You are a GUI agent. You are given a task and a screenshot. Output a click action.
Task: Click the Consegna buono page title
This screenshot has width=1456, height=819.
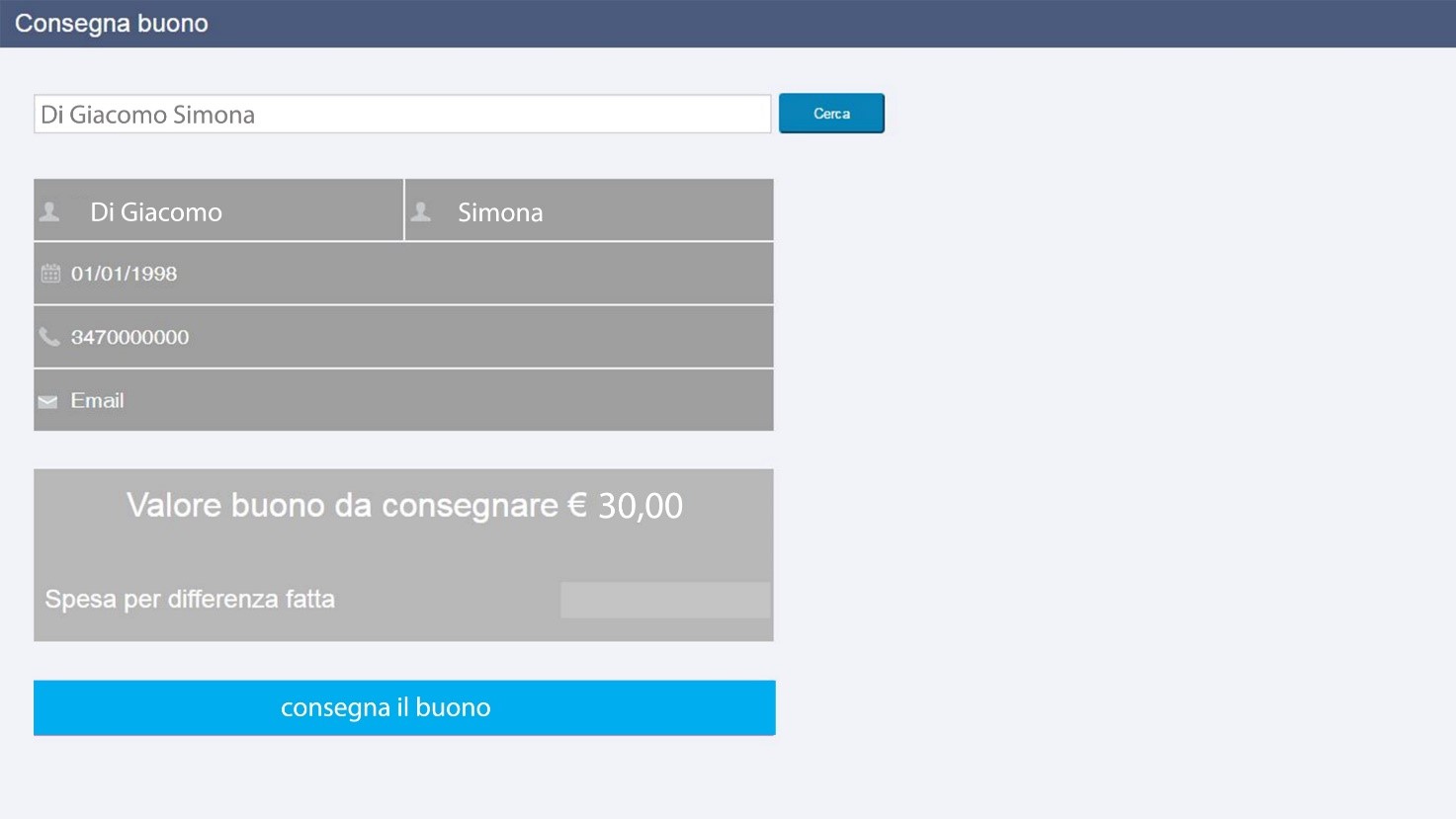tap(112, 24)
